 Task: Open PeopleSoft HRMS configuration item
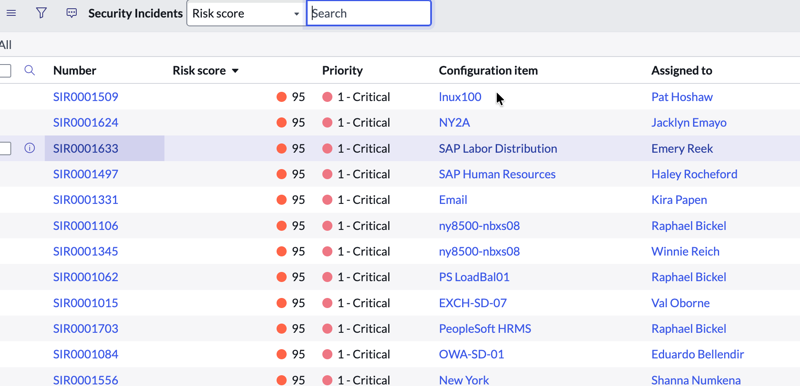pos(485,328)
